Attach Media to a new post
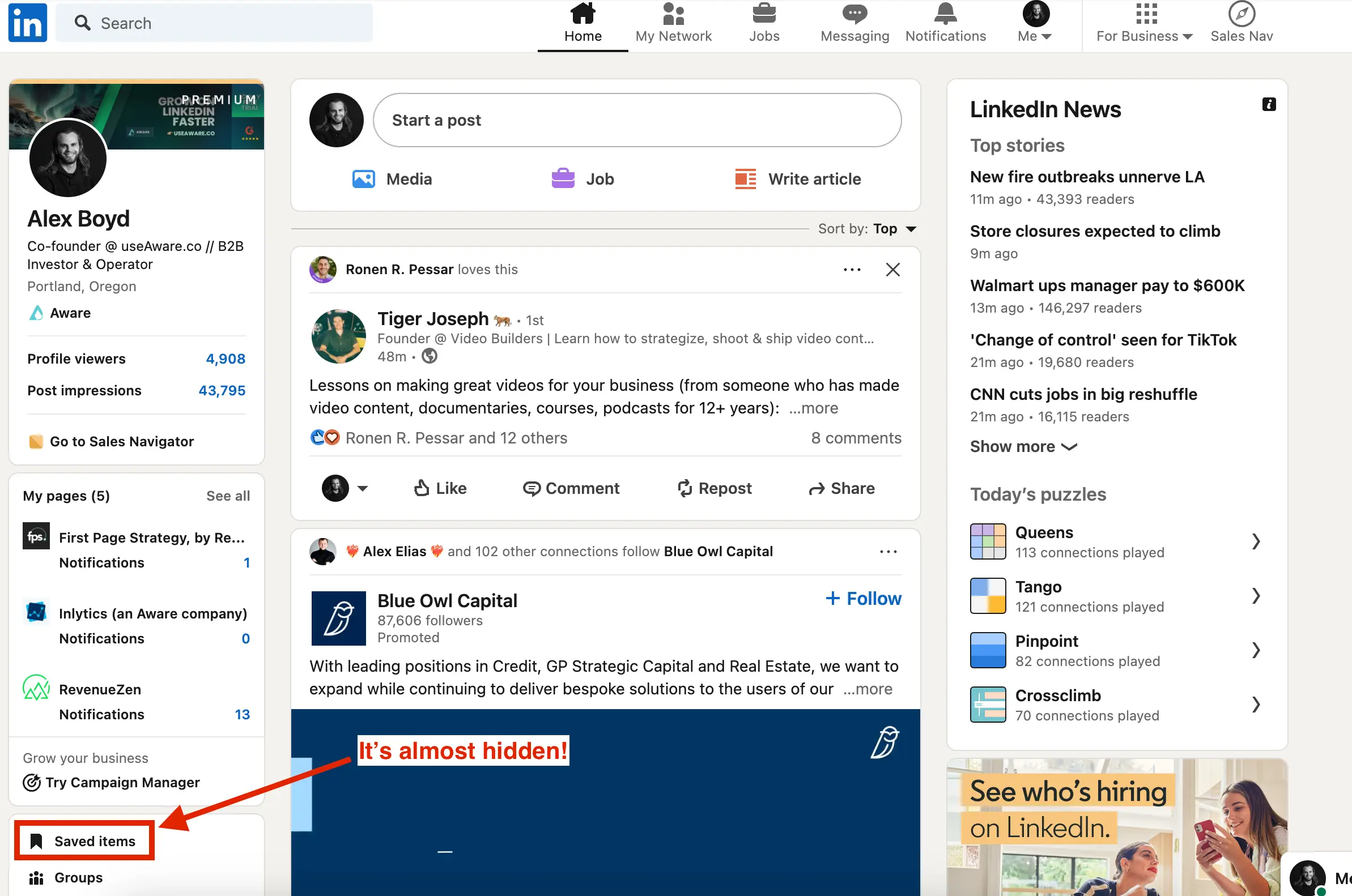 [x=392, y=179]
